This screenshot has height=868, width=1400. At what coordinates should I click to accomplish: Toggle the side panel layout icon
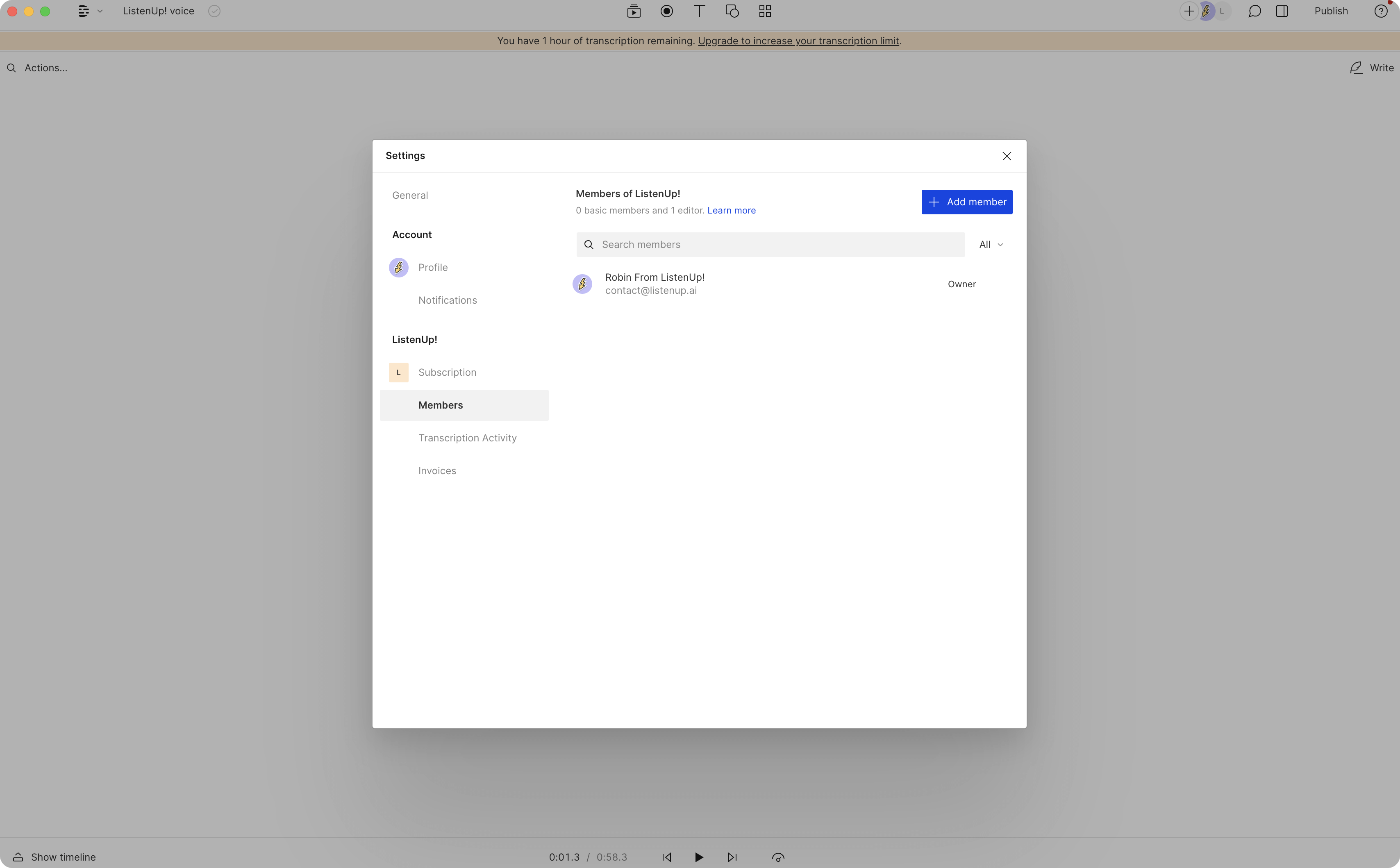[x=1282, y=11]
